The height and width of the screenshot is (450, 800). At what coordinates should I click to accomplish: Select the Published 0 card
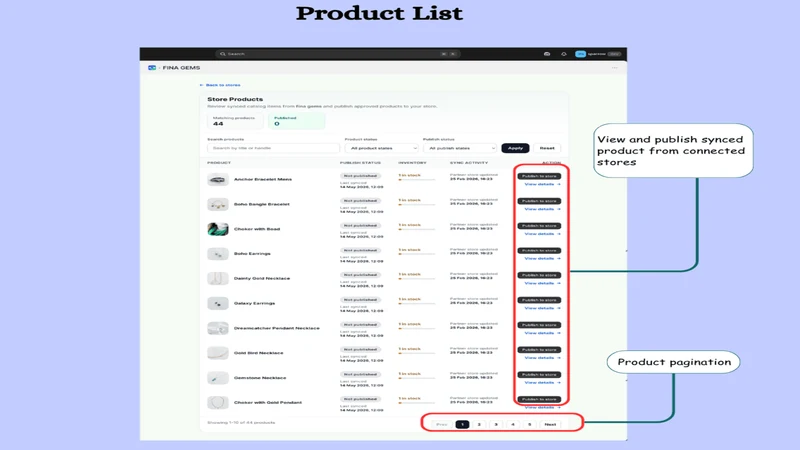(x=297, y=121)
